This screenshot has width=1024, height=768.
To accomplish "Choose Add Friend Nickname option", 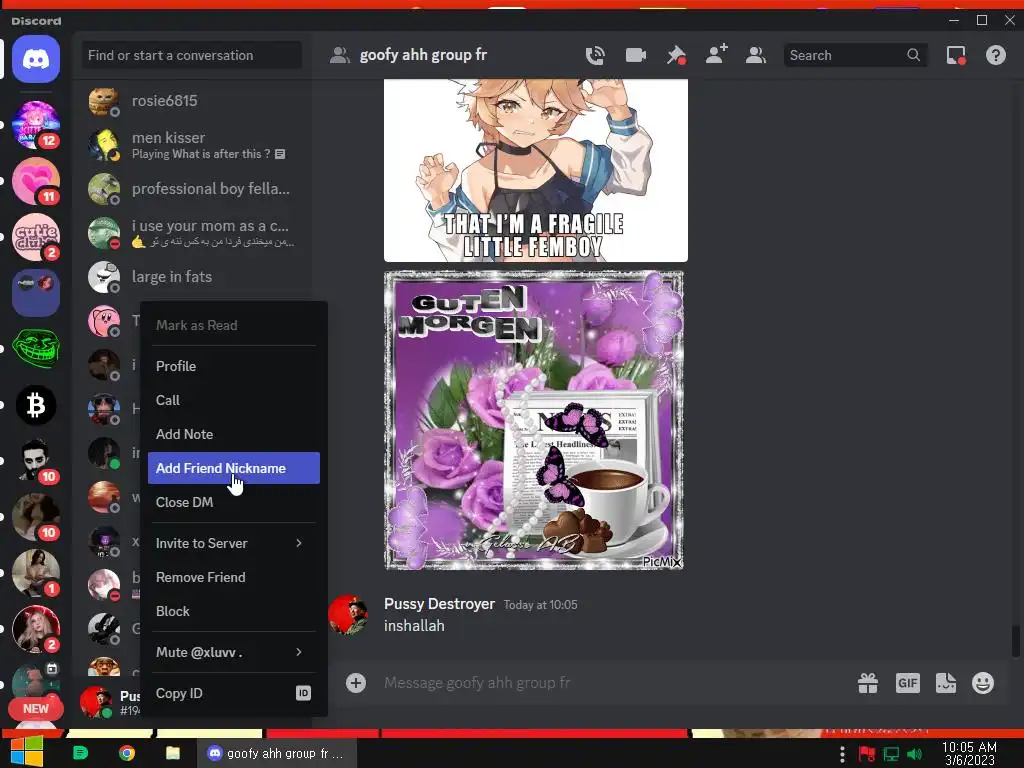I will [234, 468].
